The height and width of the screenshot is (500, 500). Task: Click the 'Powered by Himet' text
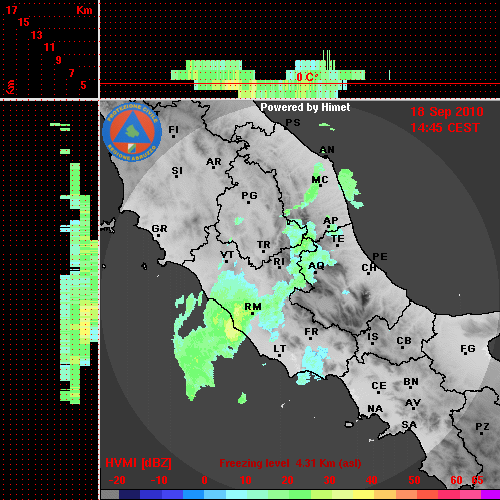[305, 107]
